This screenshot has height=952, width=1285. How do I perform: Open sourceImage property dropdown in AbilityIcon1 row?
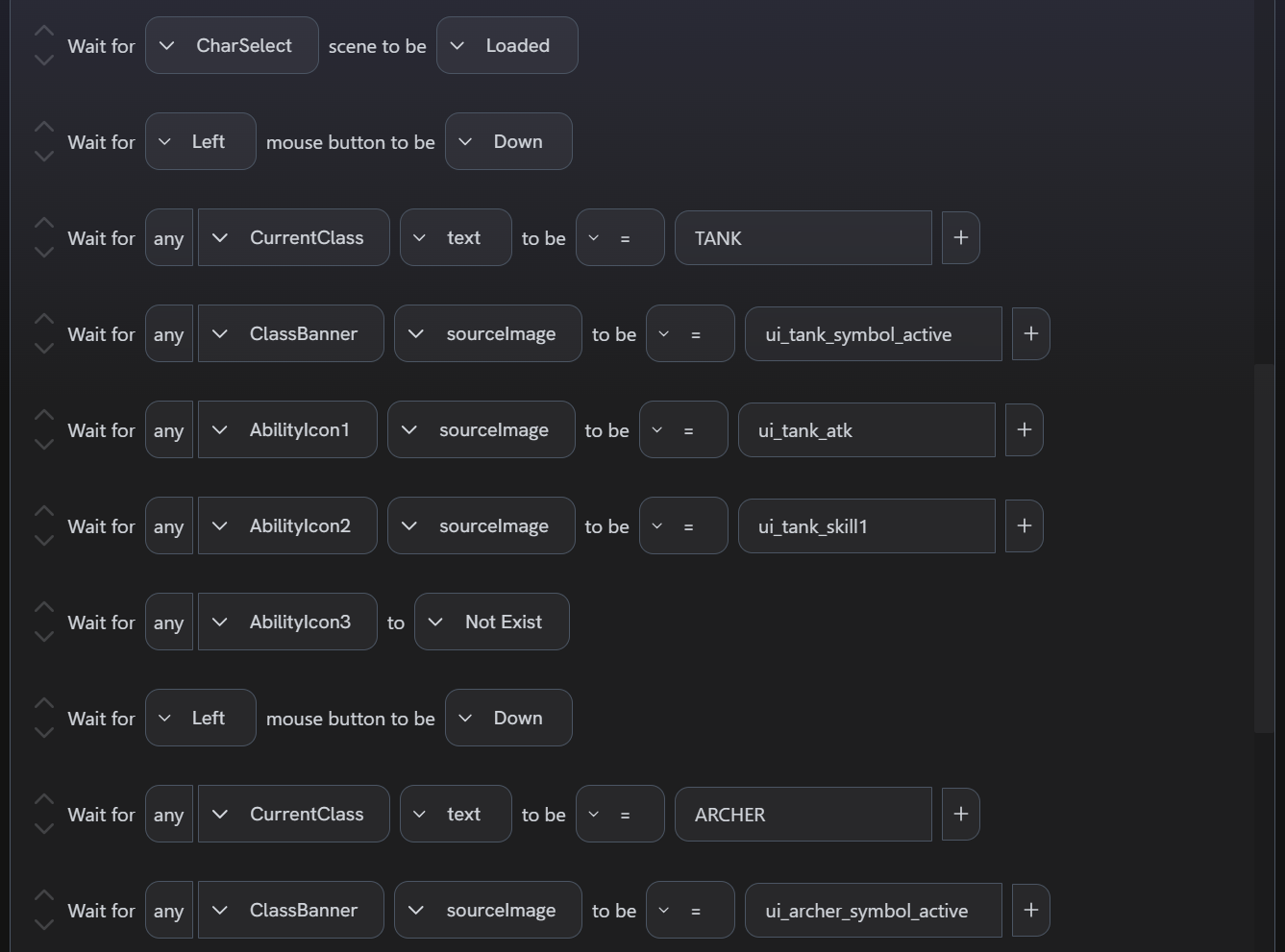[x=482, y=429]
